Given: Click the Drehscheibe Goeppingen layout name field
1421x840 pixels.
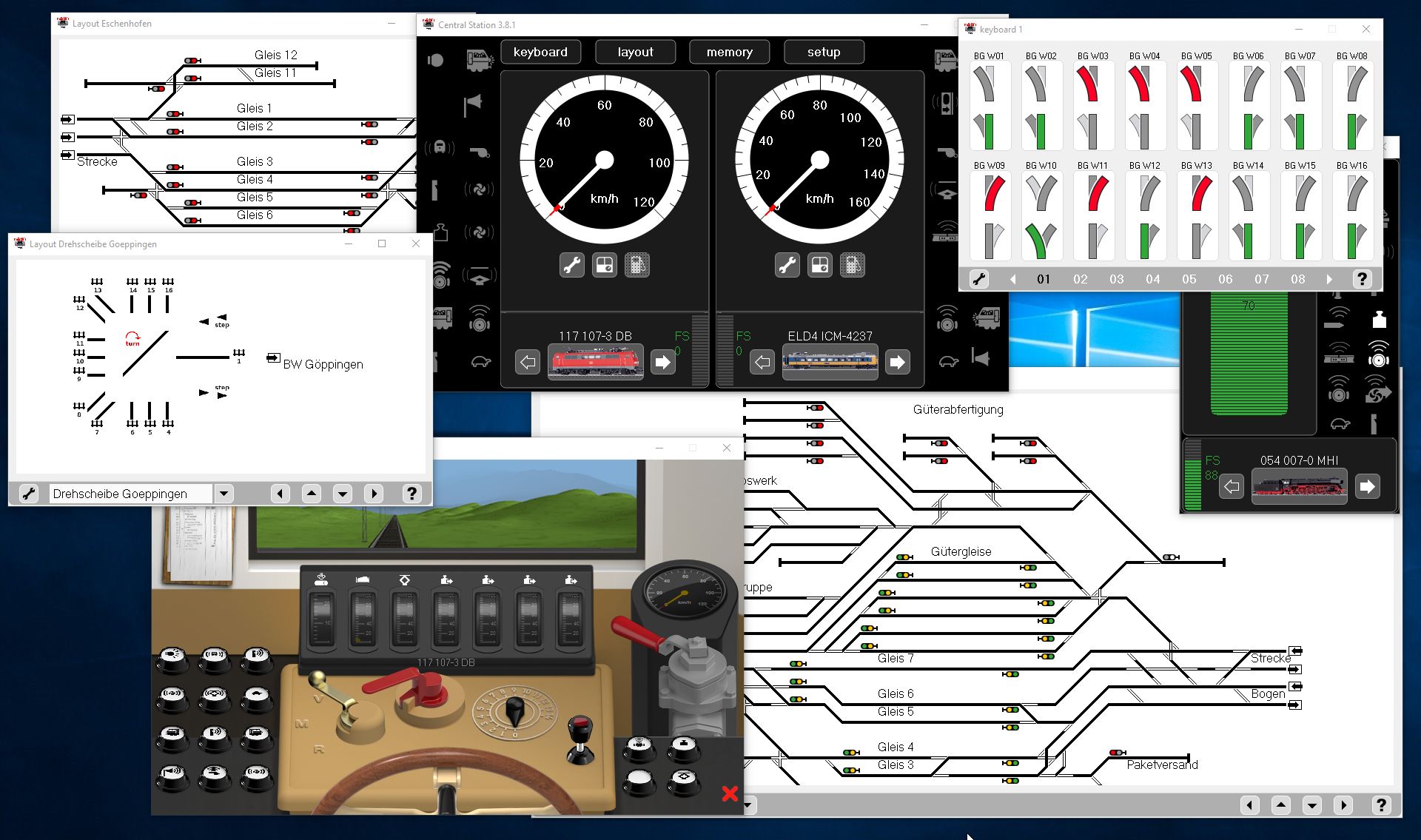Looking at the screenshot, I should pyautogui.click(x=131, y=494).
